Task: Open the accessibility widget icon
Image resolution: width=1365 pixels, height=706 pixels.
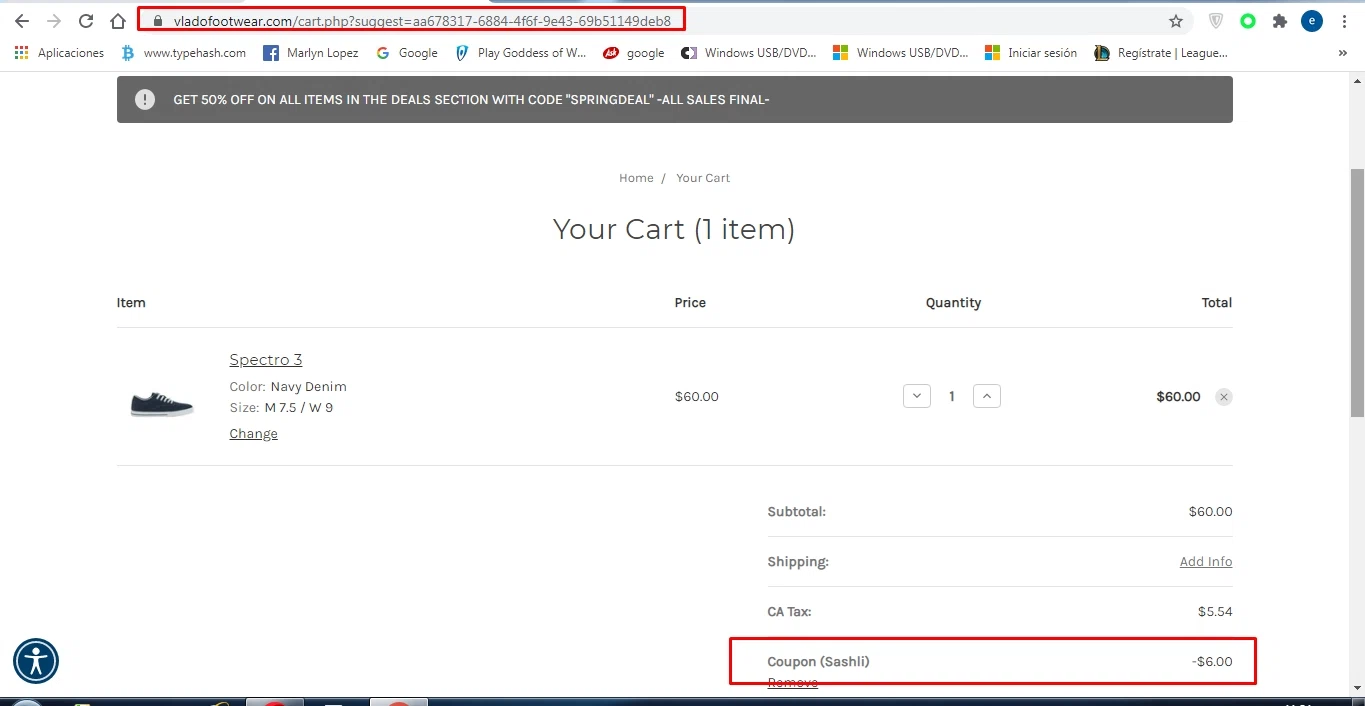Action: click(36, 661)
